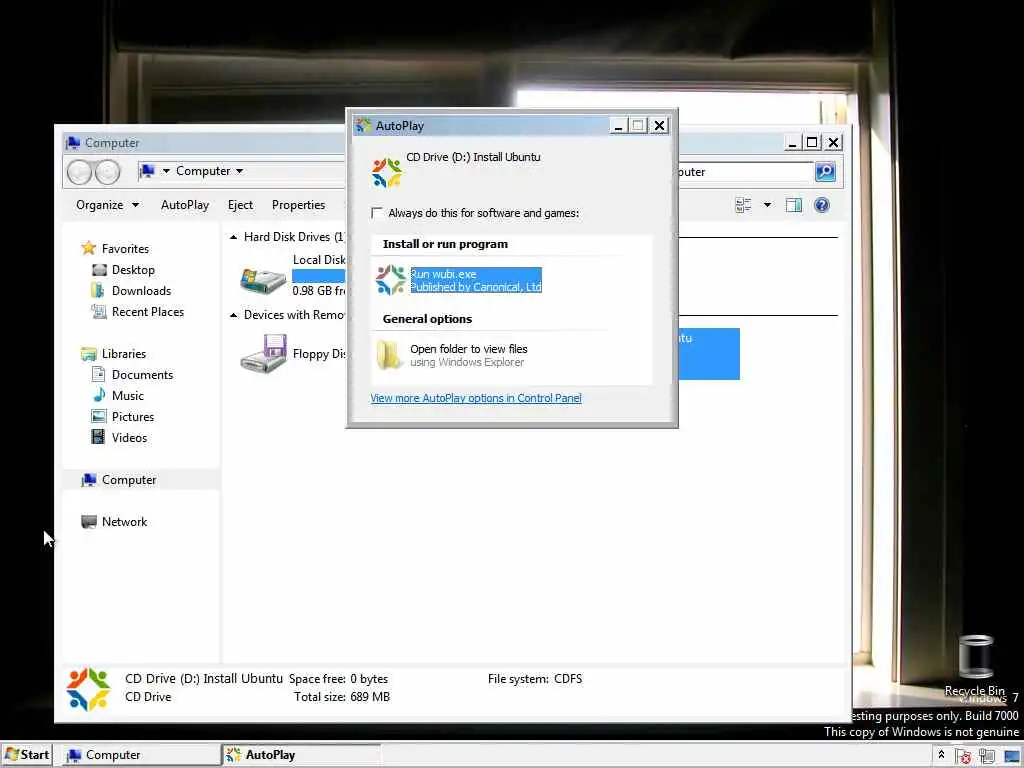This screenshot has height=768, width=1024.
Task: Click 'File system: CDFS' text in details pane
Action: pyautogui.click(x=535, y=679)
